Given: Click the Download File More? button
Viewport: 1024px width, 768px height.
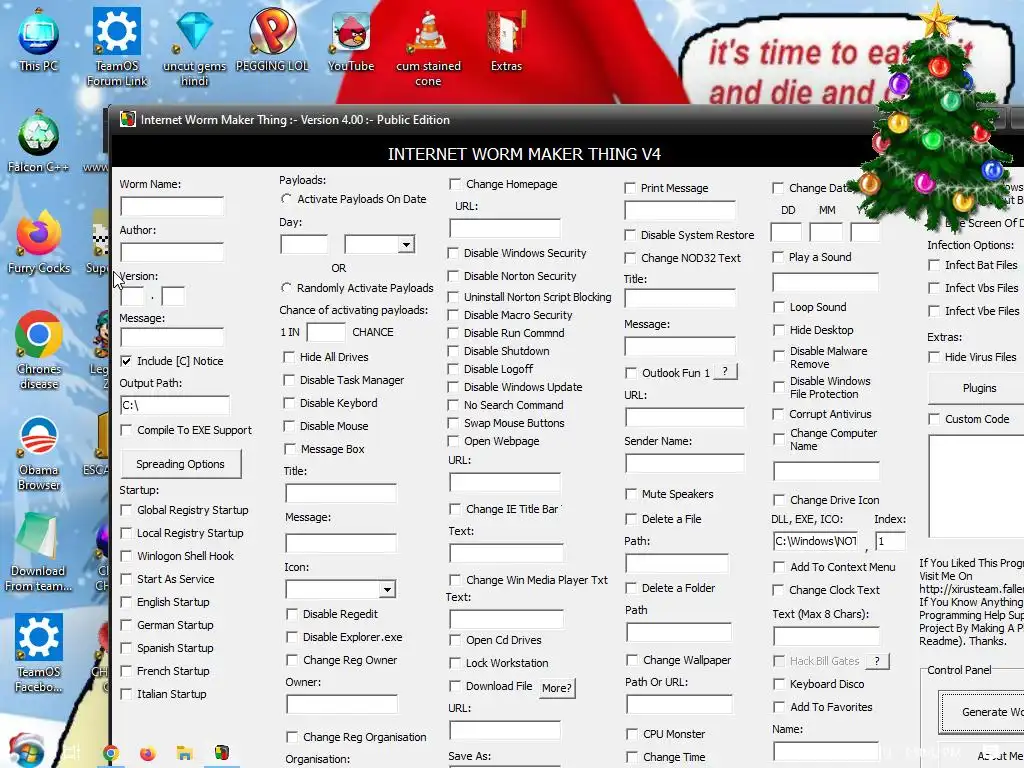Looking at the screenshot, I should click(x=557, y=688).
